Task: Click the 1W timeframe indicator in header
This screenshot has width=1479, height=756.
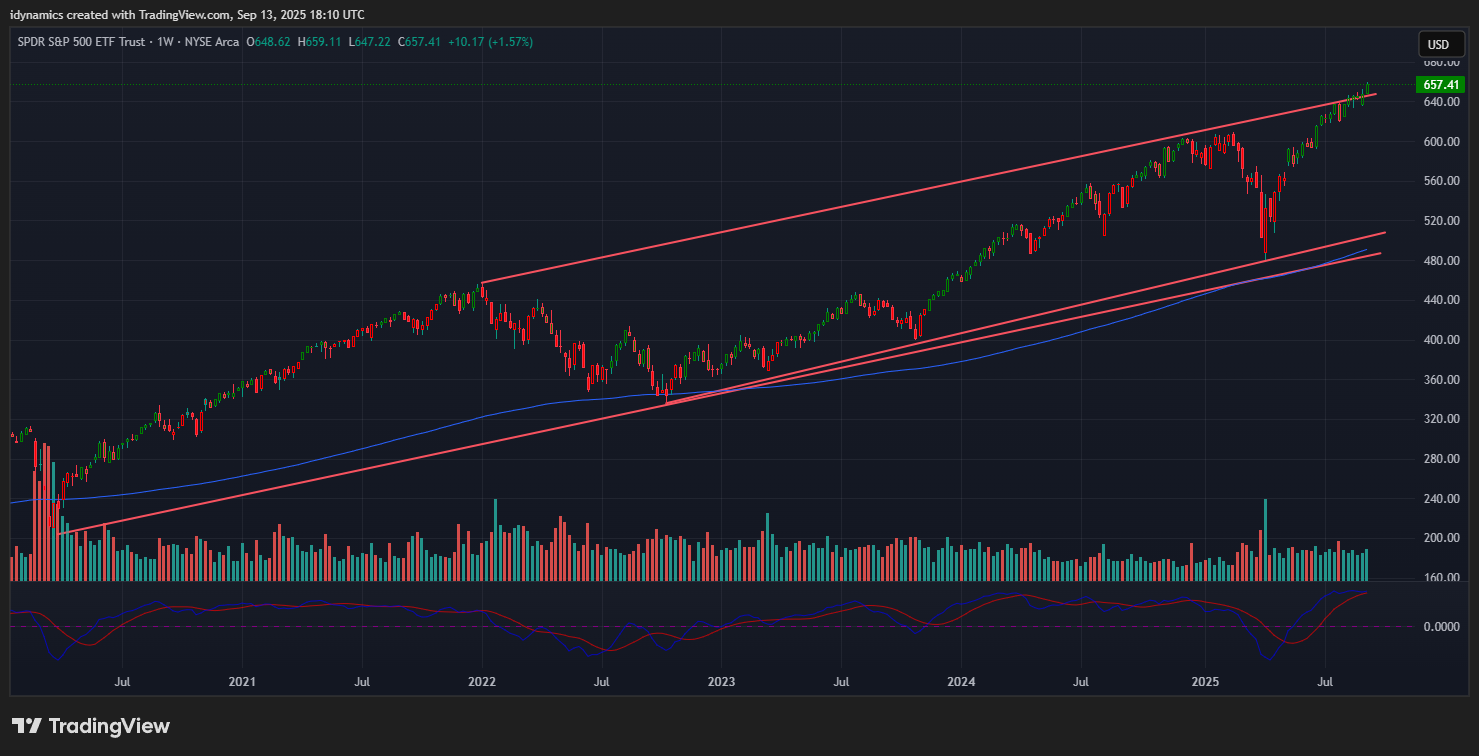Action: [x=162, y=42]
